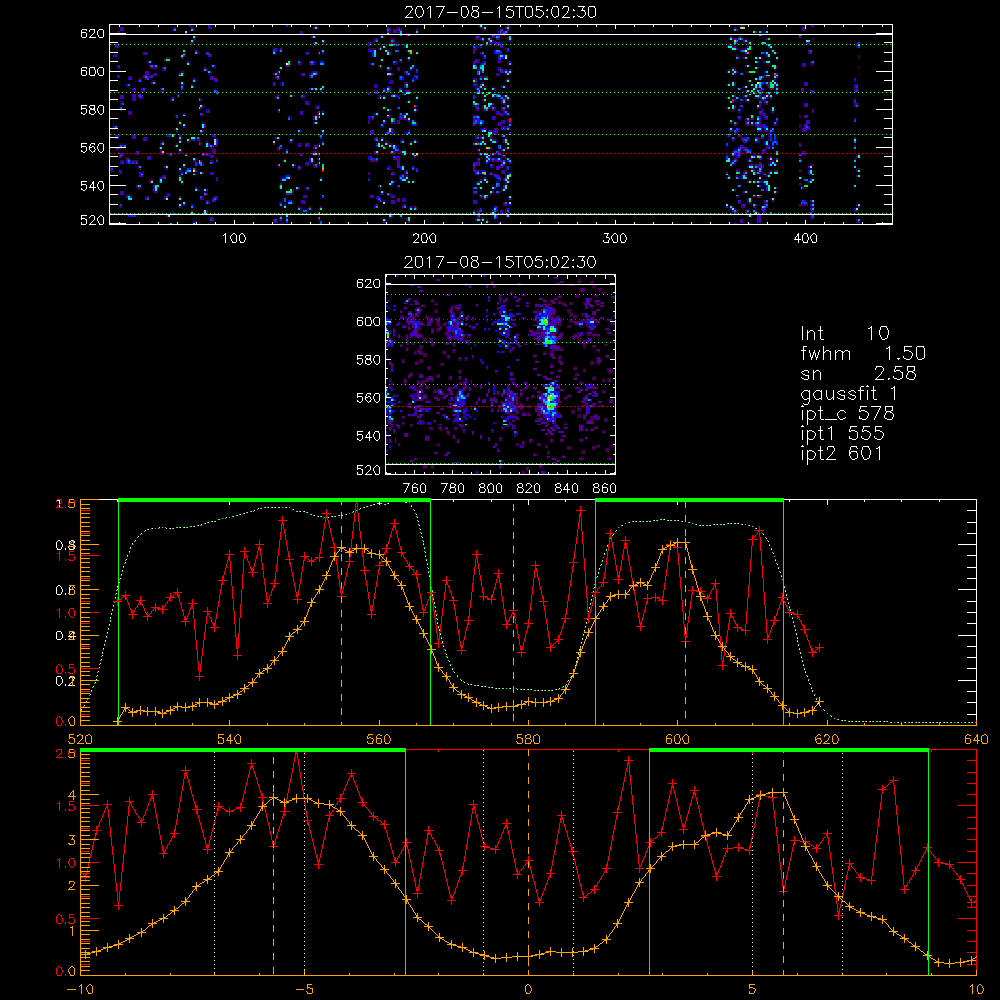Click x-axis label 300 on top plot
The width and height of the screenshot is (1000, 1000).
click(x=615, y=239)
